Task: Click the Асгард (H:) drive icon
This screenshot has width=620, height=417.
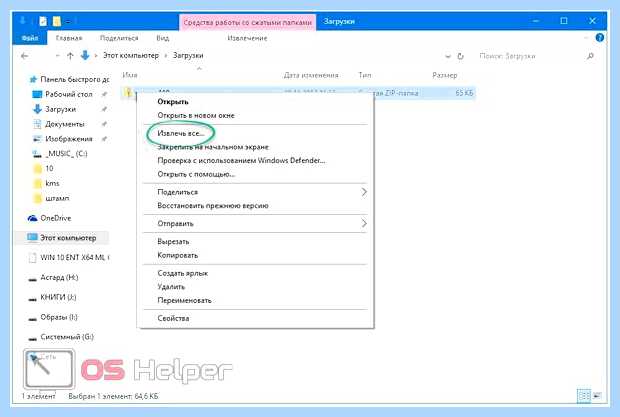Action: point(32,278)
